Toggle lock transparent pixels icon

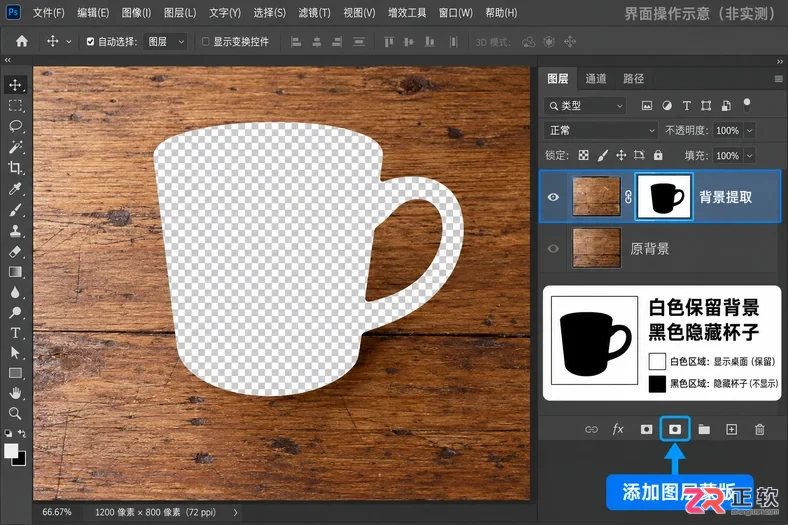pos(583,155)
